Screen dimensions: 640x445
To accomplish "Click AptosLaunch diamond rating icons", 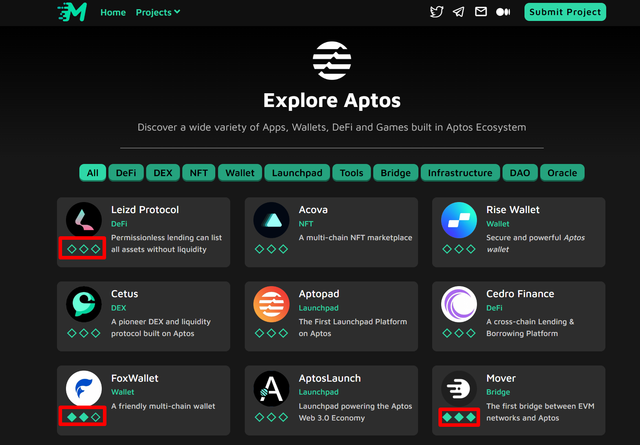I will pyautogui.click(x=271, y=417).
